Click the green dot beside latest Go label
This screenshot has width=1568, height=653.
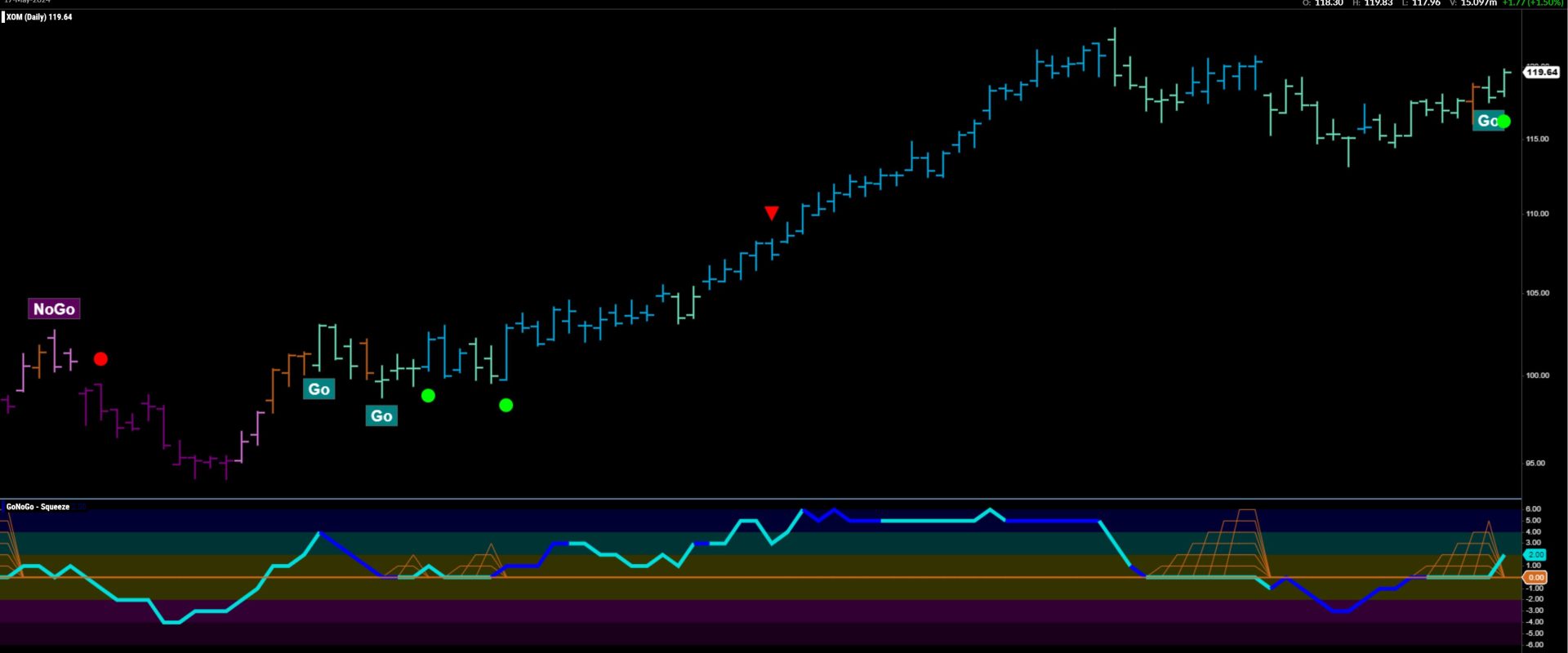(x=1503, y=122)
